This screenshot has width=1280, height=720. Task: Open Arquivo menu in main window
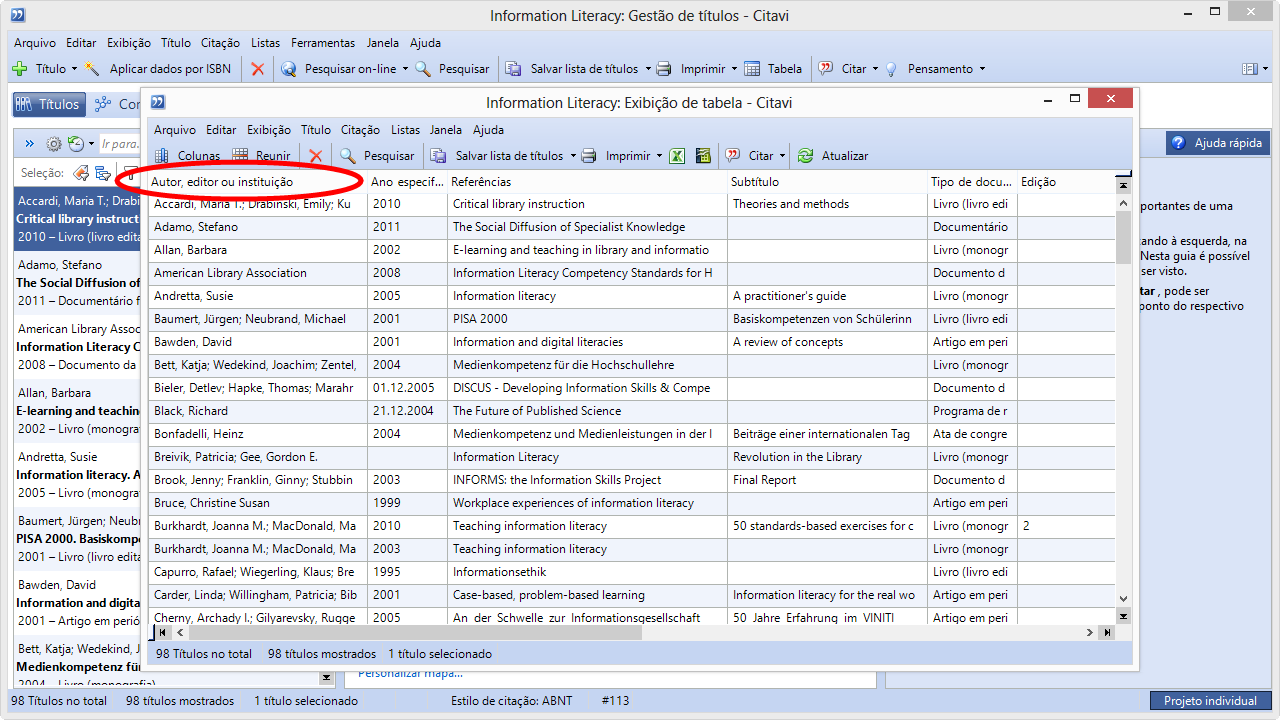point(35,43)
